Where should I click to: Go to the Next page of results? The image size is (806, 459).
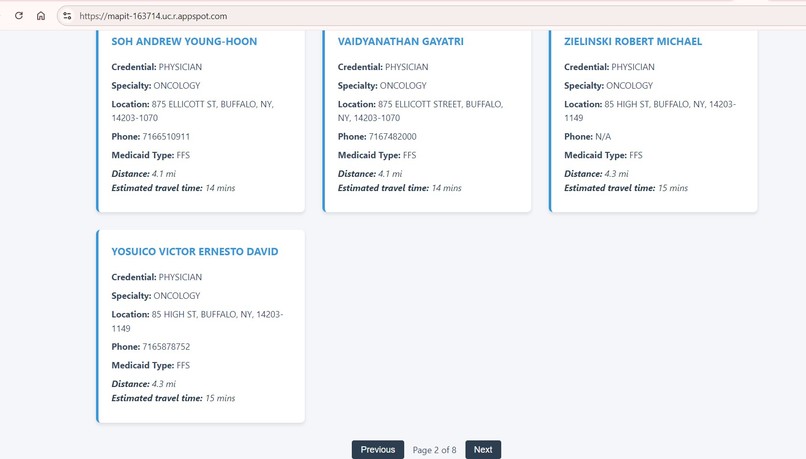click(483, 449)
